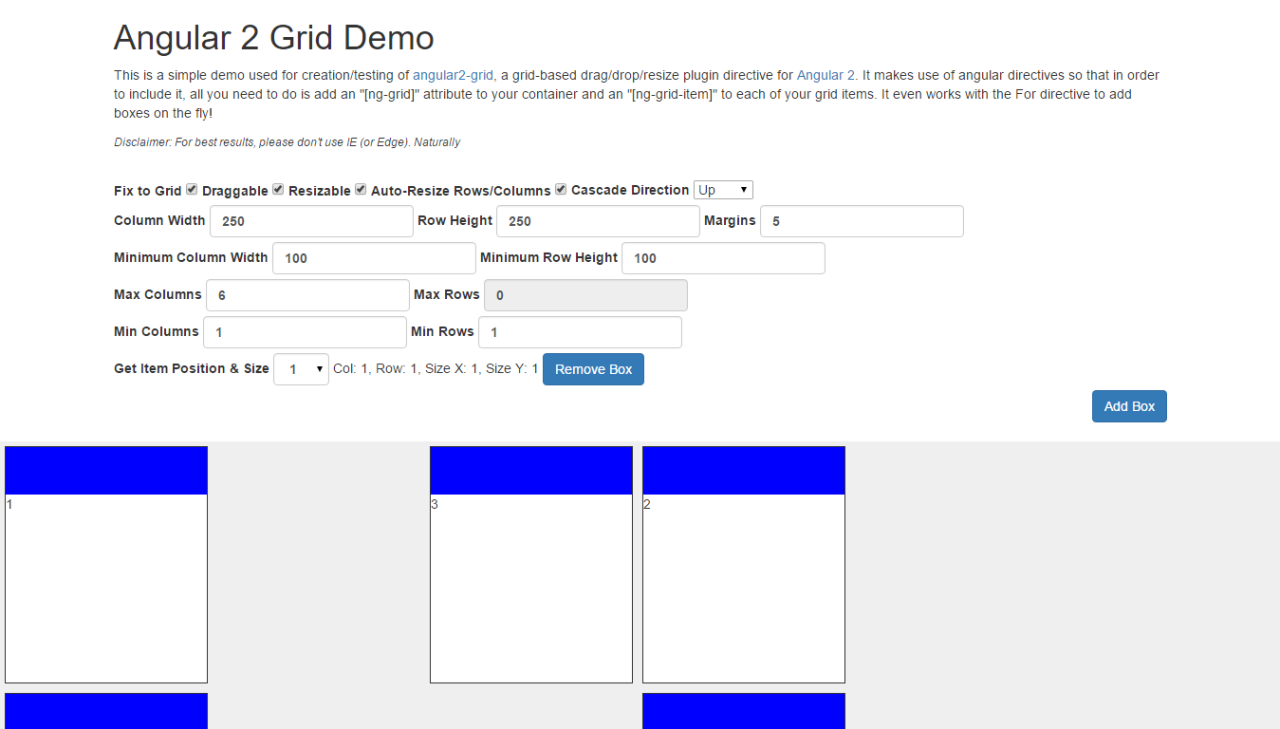Click the Angular 2 Grid Demo heading
Viewport: 1280px width, 729px height.
point(274,38)
